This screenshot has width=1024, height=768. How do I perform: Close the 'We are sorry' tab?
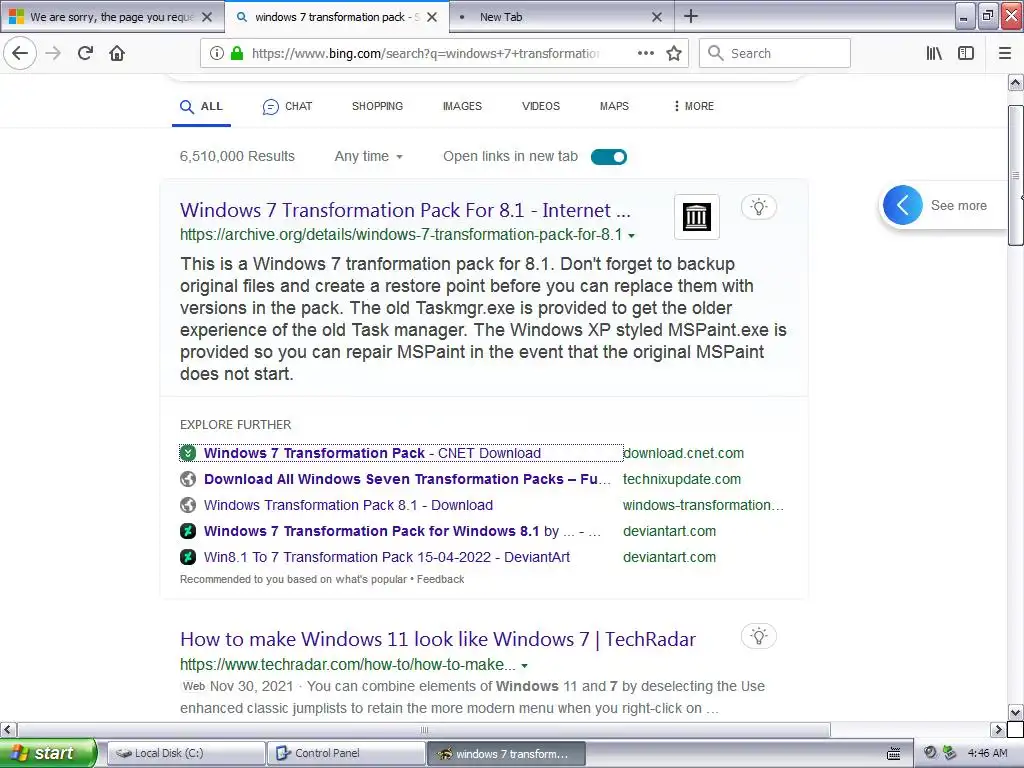[207, 17]
